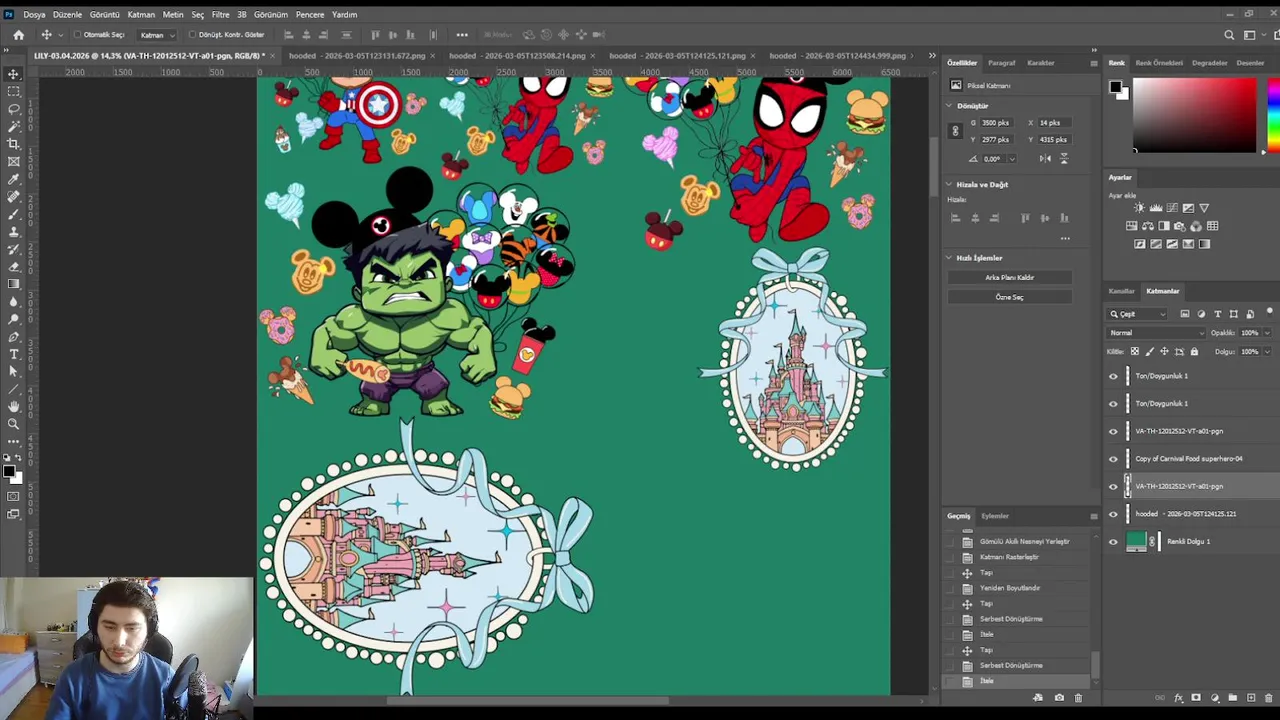Select the Zoom tool magnifier
Image resolution: width=1280 pixels, height=720 pixels.
click(x=14, y=424)
